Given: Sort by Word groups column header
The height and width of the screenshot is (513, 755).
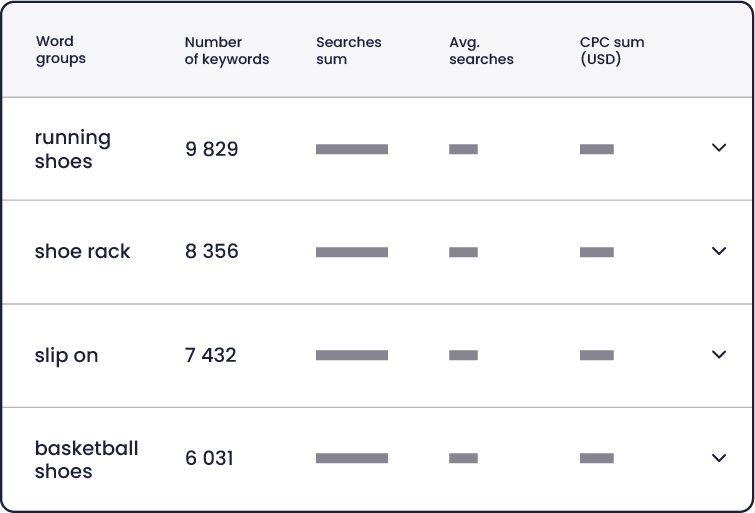Looking at the screenshot, I should [61, 50].
